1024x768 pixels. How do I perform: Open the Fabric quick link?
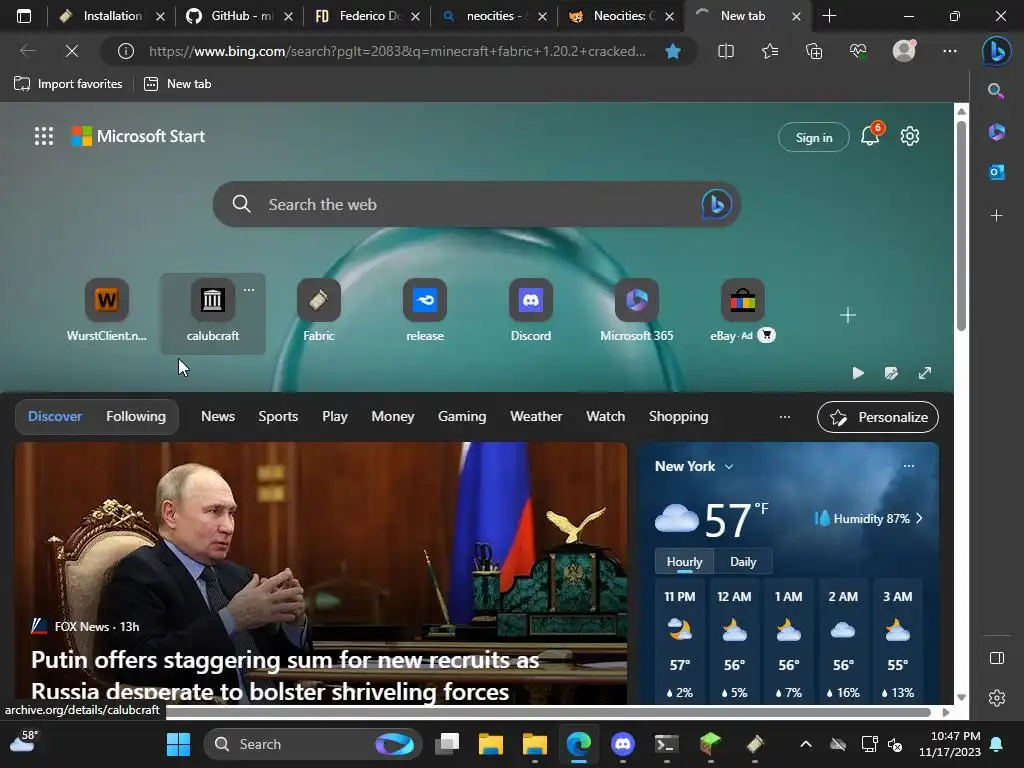(319, 312)
